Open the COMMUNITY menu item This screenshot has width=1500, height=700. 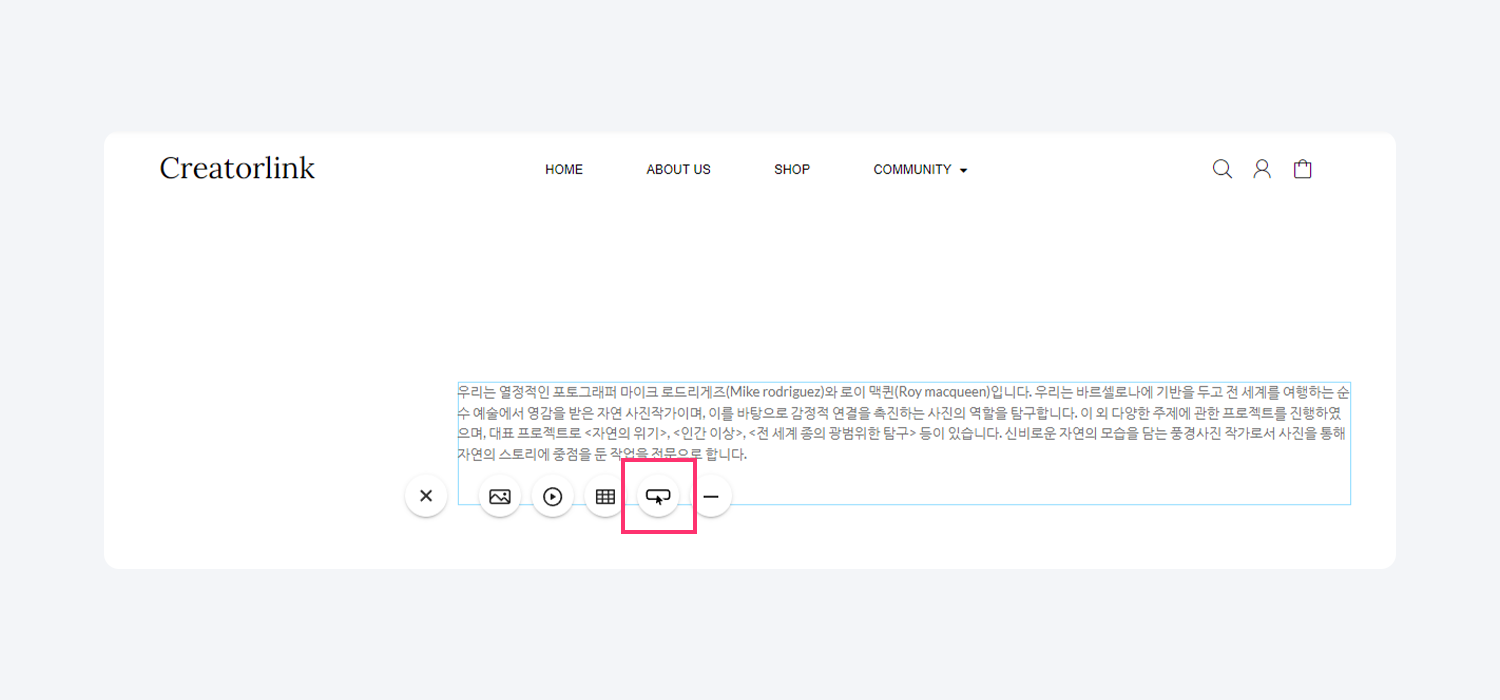[x=912, y=170]
